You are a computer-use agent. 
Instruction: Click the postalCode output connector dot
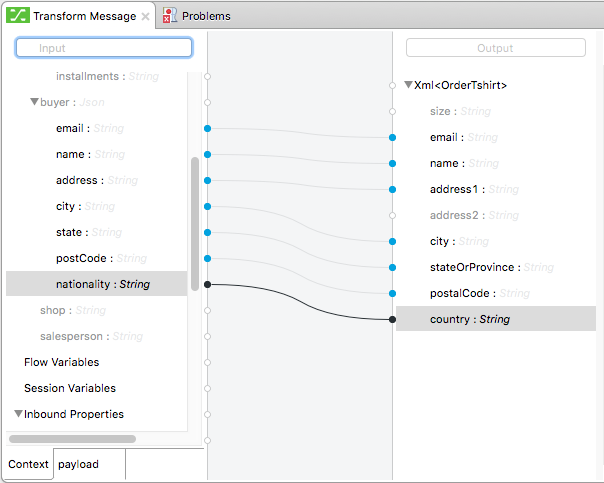pos(392,293)
